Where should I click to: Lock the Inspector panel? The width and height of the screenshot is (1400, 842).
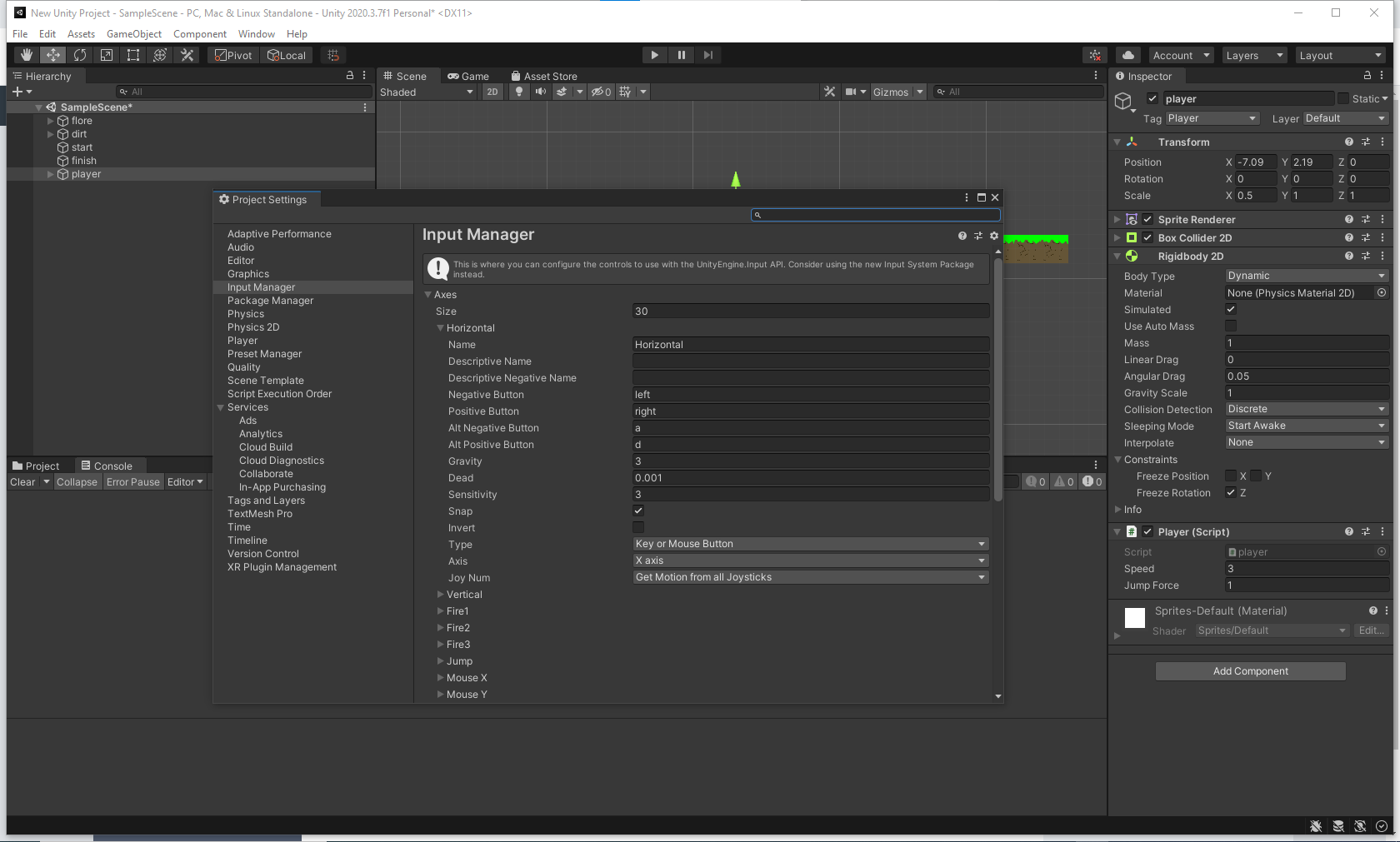coord(1367,75)
